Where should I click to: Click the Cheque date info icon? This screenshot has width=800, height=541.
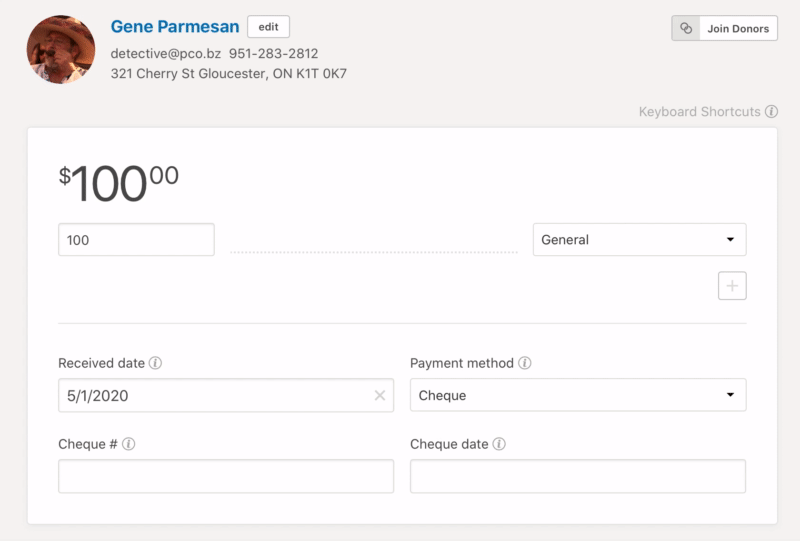499,444
